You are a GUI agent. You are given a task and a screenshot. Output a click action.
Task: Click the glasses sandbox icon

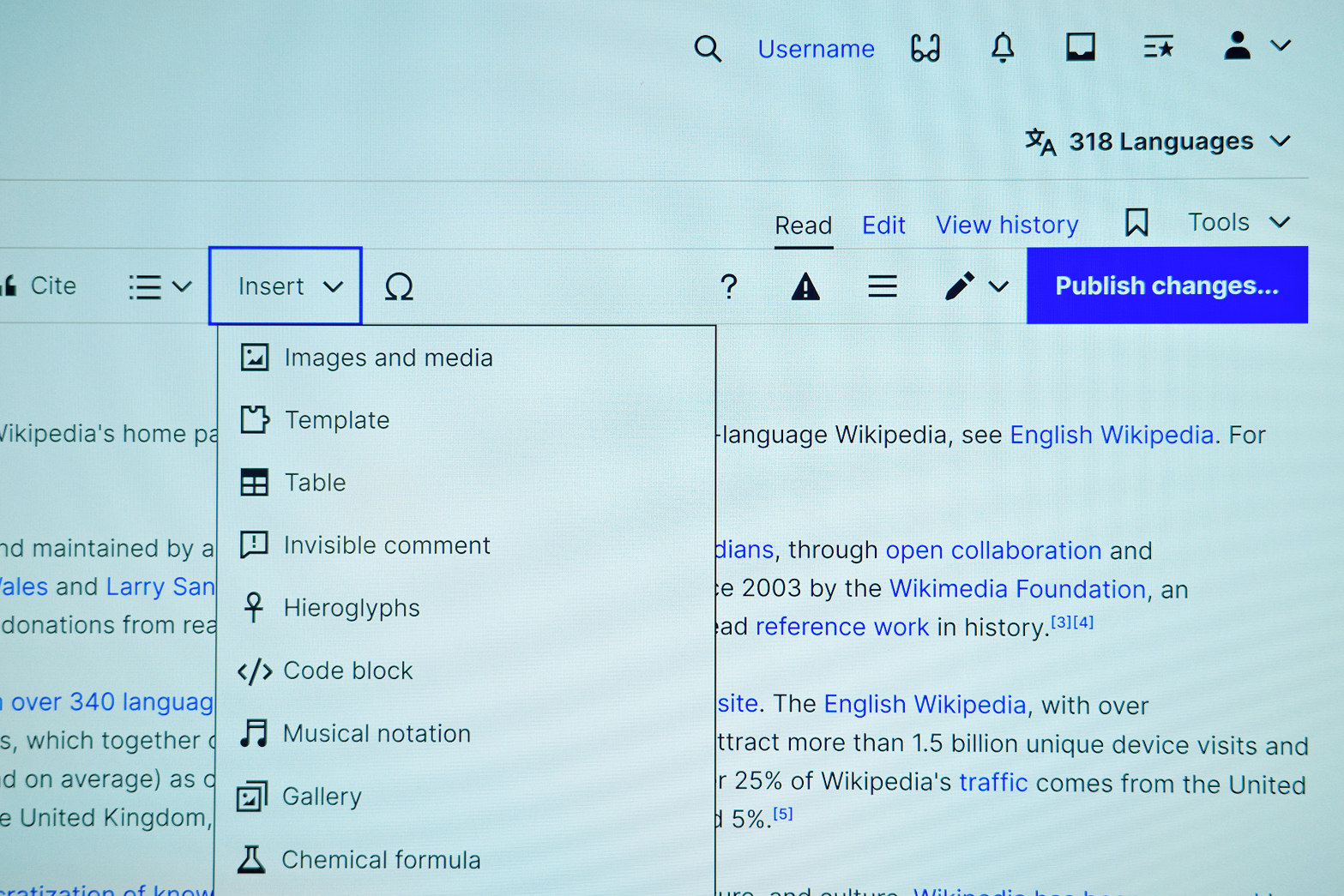[x=925, y=48]
